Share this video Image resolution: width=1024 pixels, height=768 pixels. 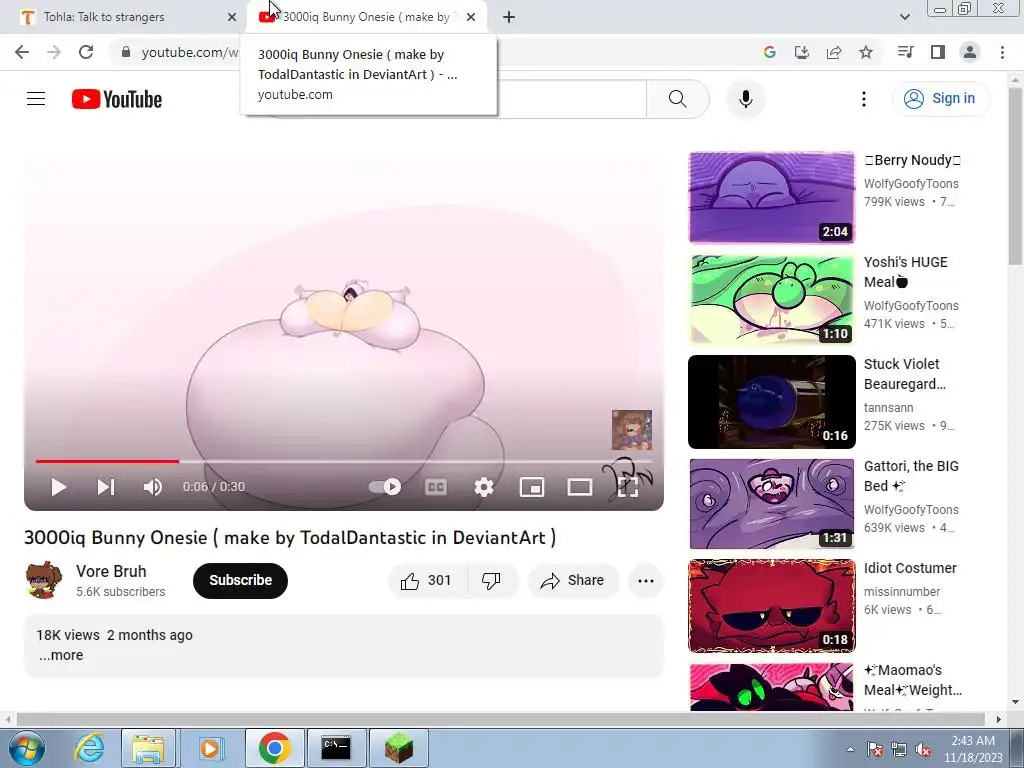pos(573,581)
